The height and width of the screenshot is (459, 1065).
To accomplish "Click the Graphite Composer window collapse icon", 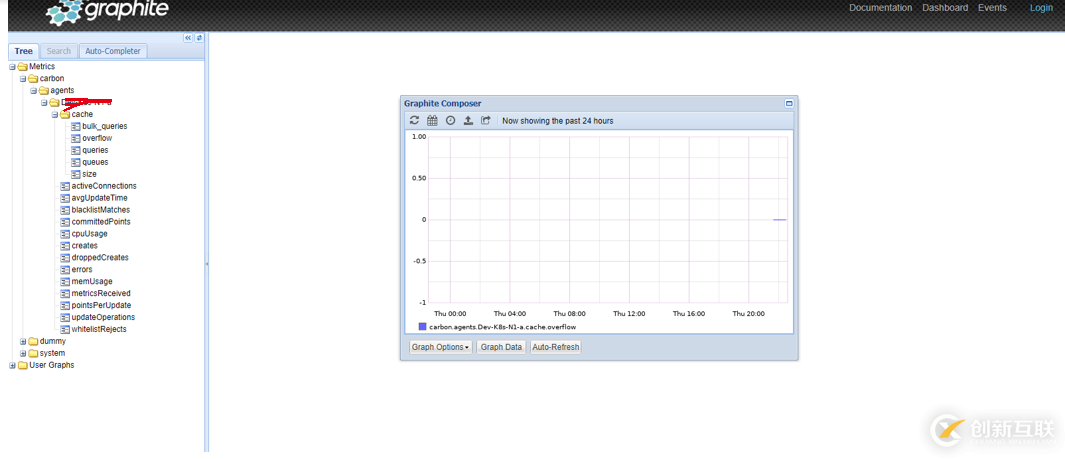I will click(x=789, y=103).
